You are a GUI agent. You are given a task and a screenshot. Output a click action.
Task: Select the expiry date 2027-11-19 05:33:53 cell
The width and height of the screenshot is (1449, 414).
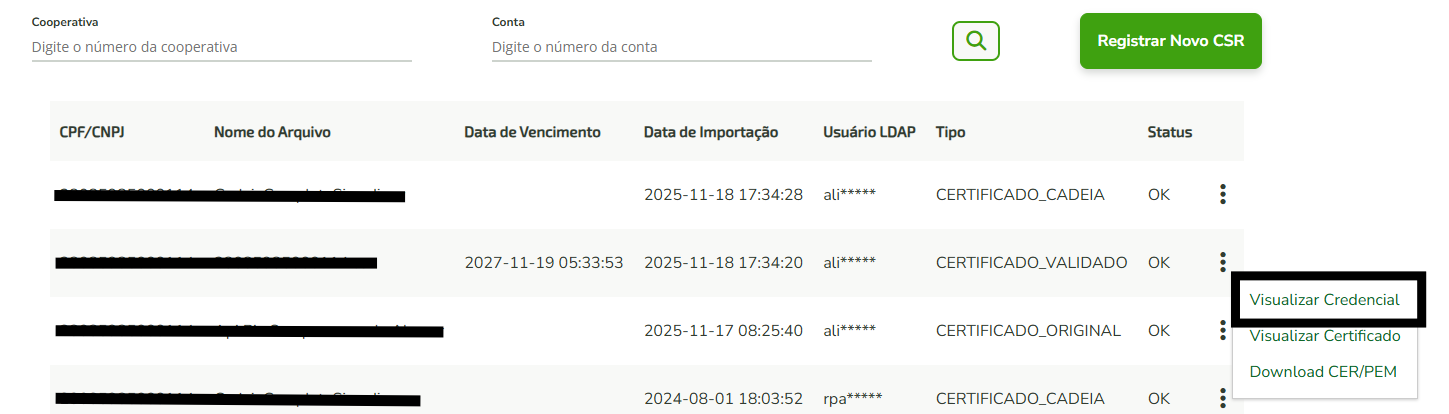tap(544, 263)
